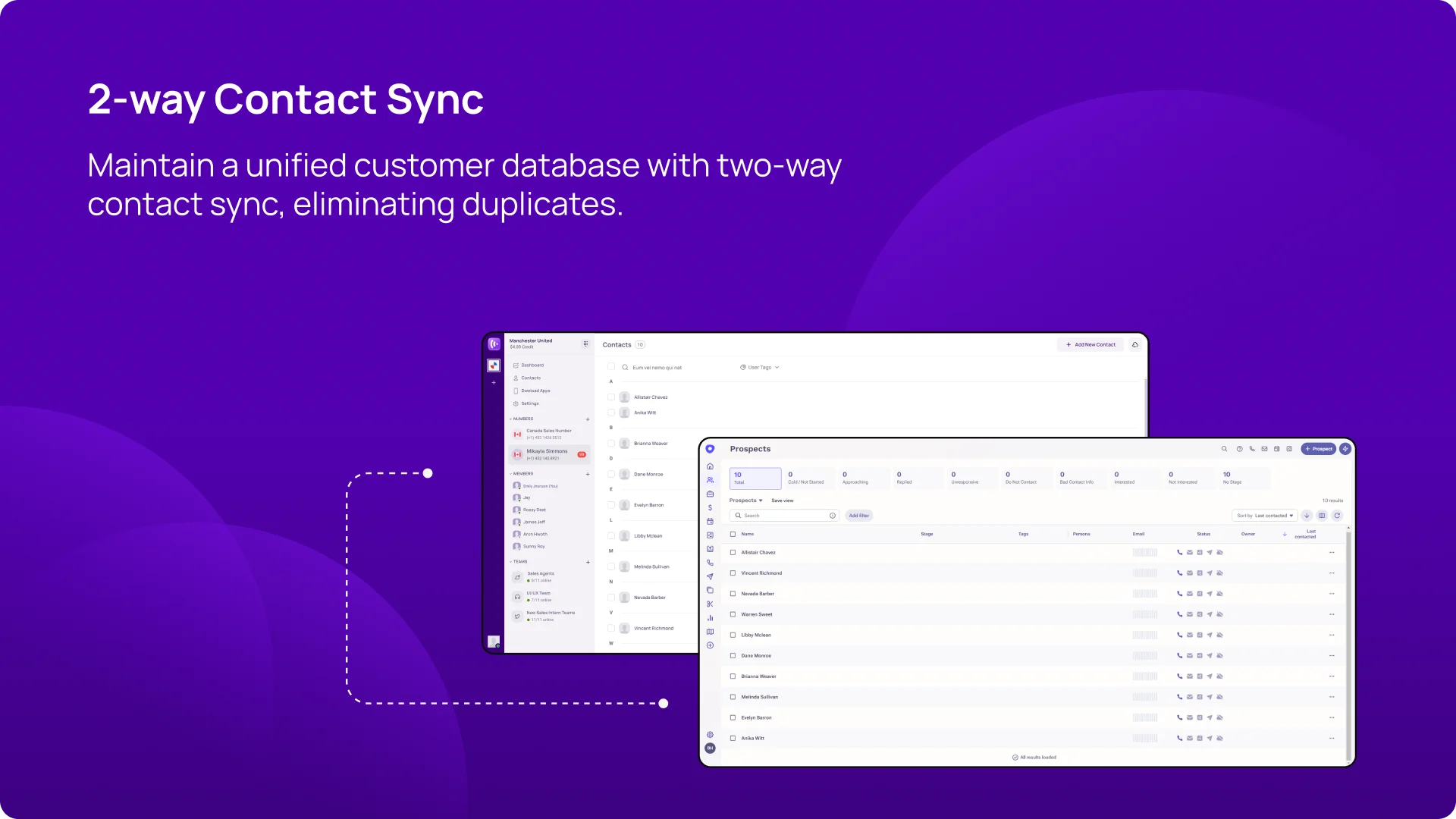The width and height of the screenshot is (1456, 819).
Task: Check Allistair Chavez in Prospects table
Action: pyautogui.click(x=733, y=553)
